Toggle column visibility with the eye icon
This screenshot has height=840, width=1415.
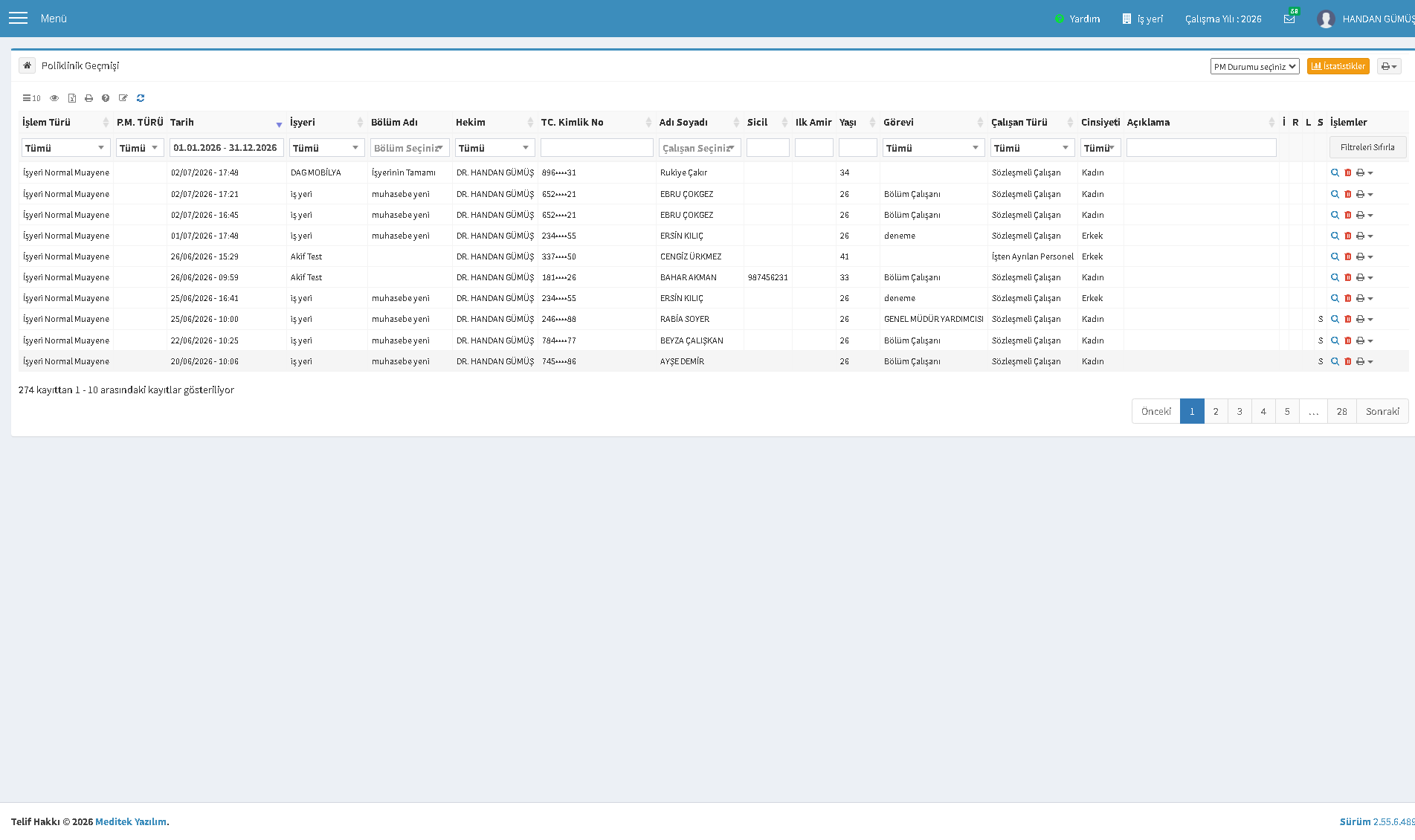54,98
